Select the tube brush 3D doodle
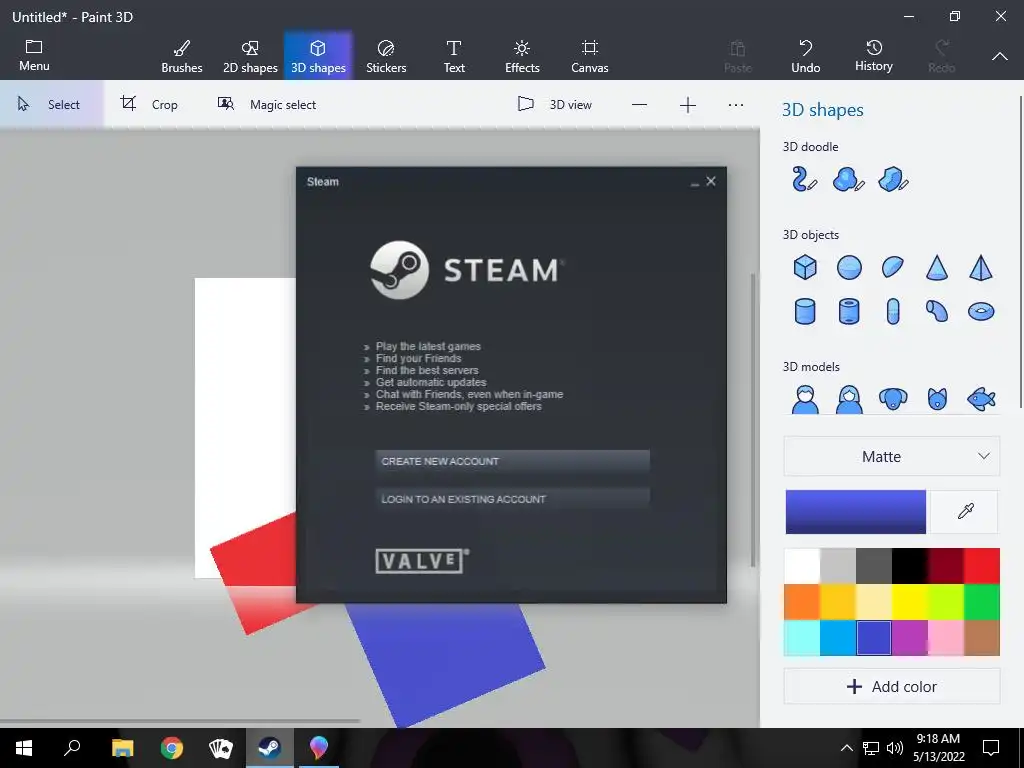The height and width of the screenshot is (768, 1024). point(805,179)
